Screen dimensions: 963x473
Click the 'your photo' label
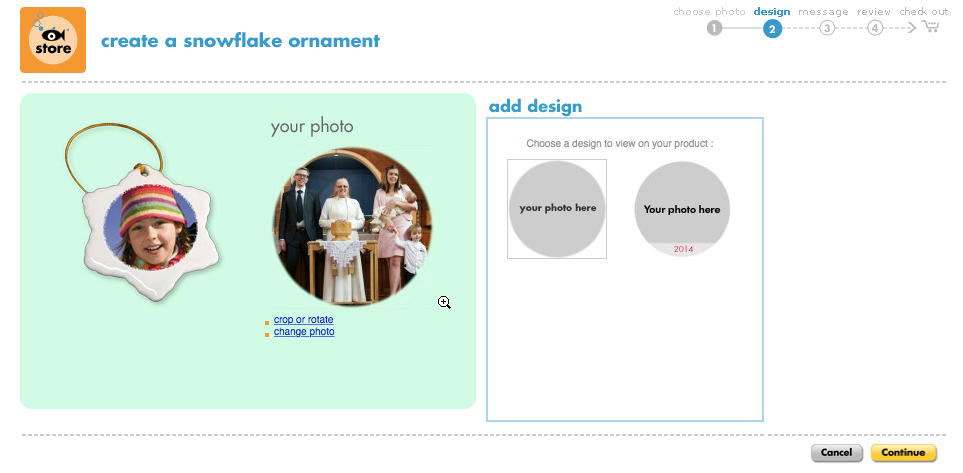tap(312, 127)
